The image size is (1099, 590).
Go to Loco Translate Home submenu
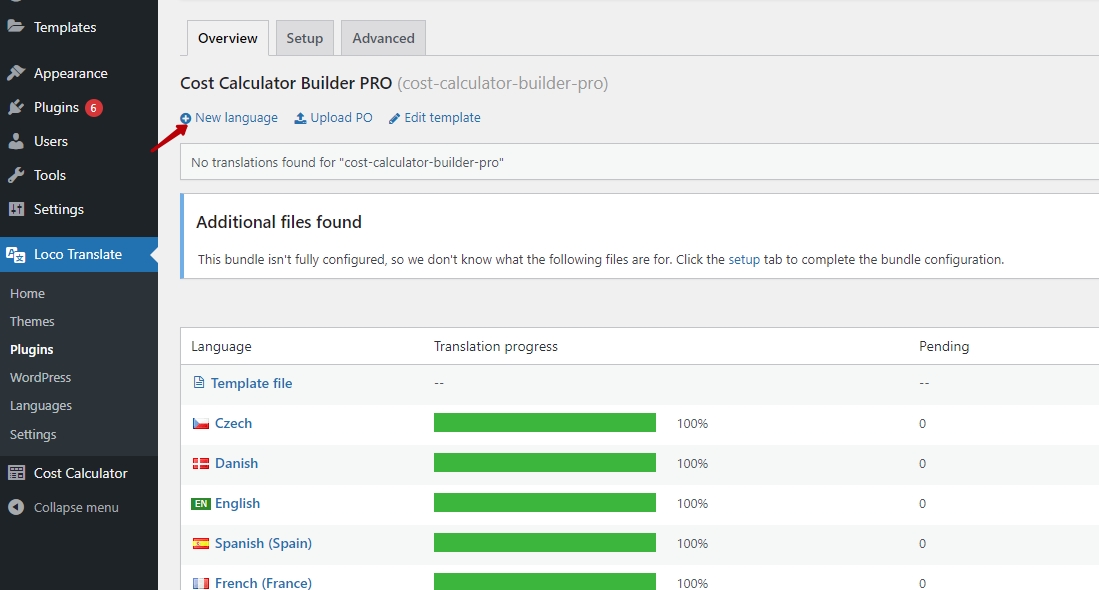pos(27,294)
